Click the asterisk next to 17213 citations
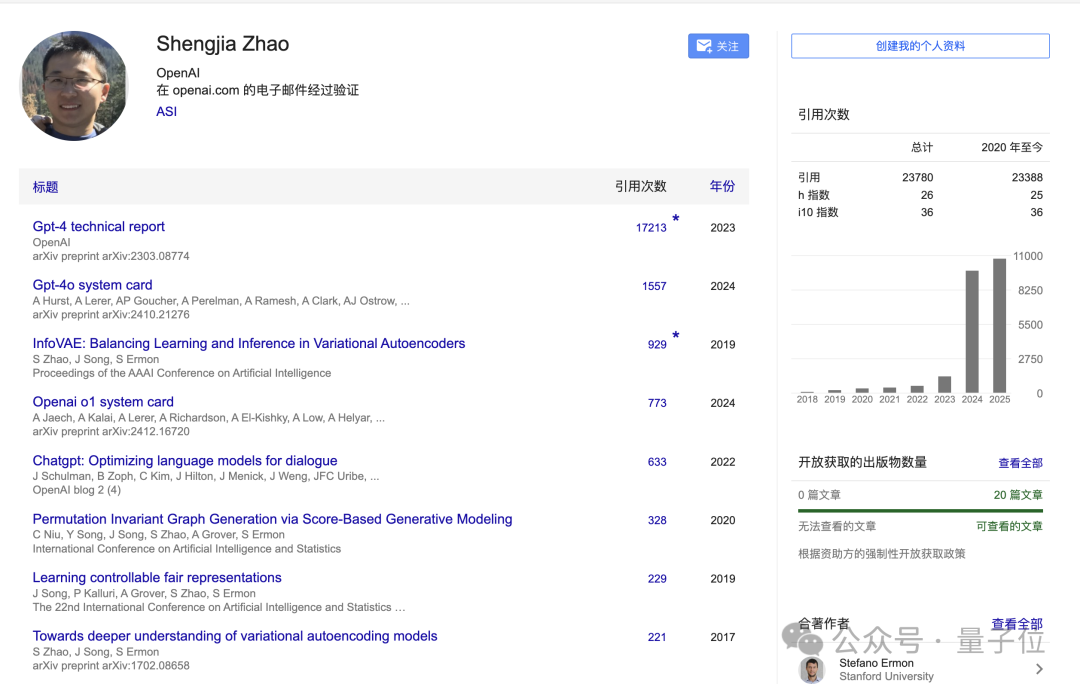 click(x=675, y=220)
